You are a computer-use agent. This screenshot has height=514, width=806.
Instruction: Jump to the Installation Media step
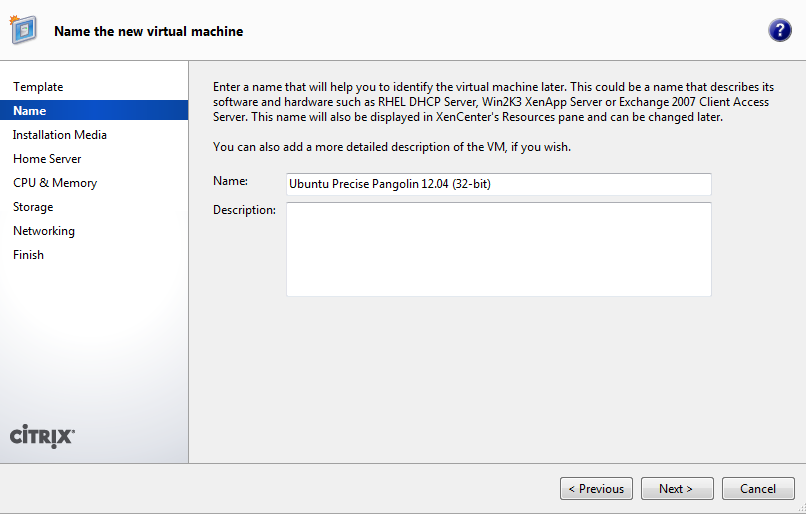point(60,135)
